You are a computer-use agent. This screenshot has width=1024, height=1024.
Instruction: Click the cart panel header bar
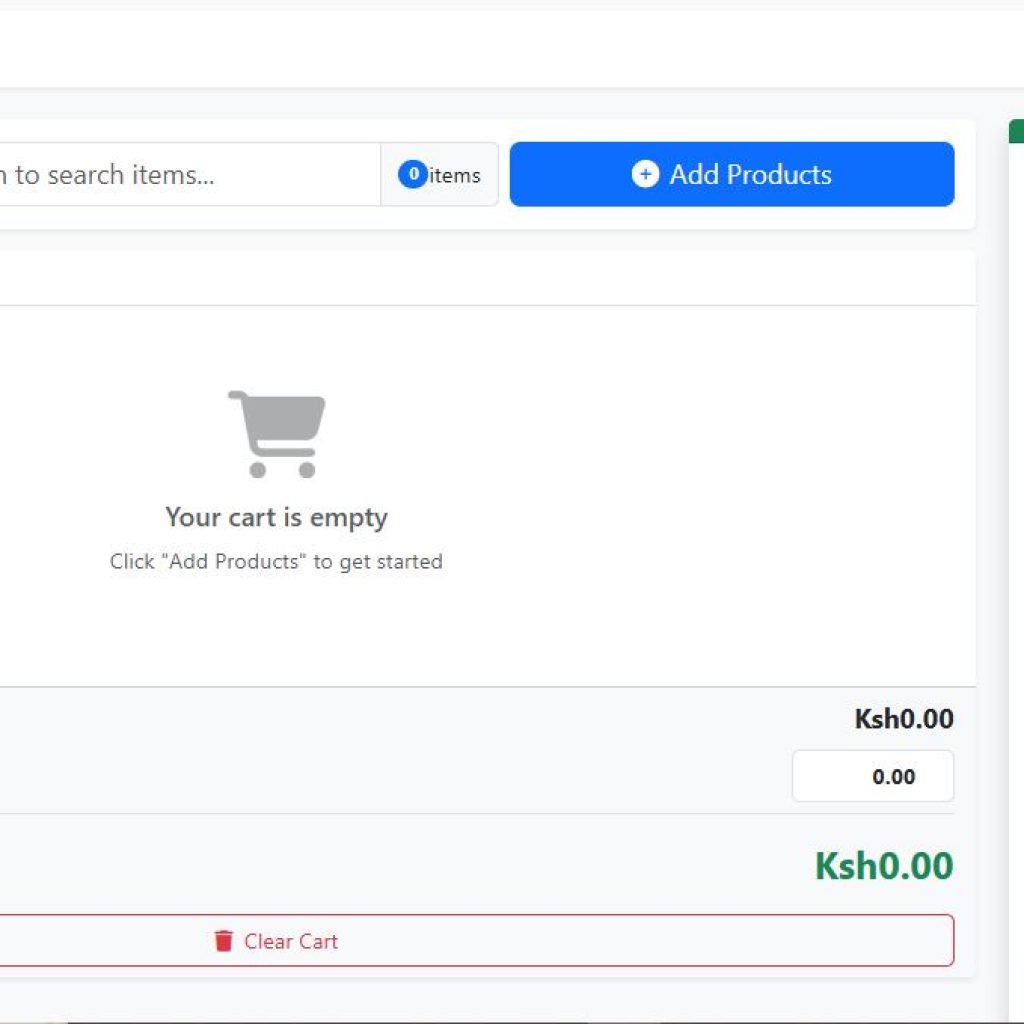480,277
